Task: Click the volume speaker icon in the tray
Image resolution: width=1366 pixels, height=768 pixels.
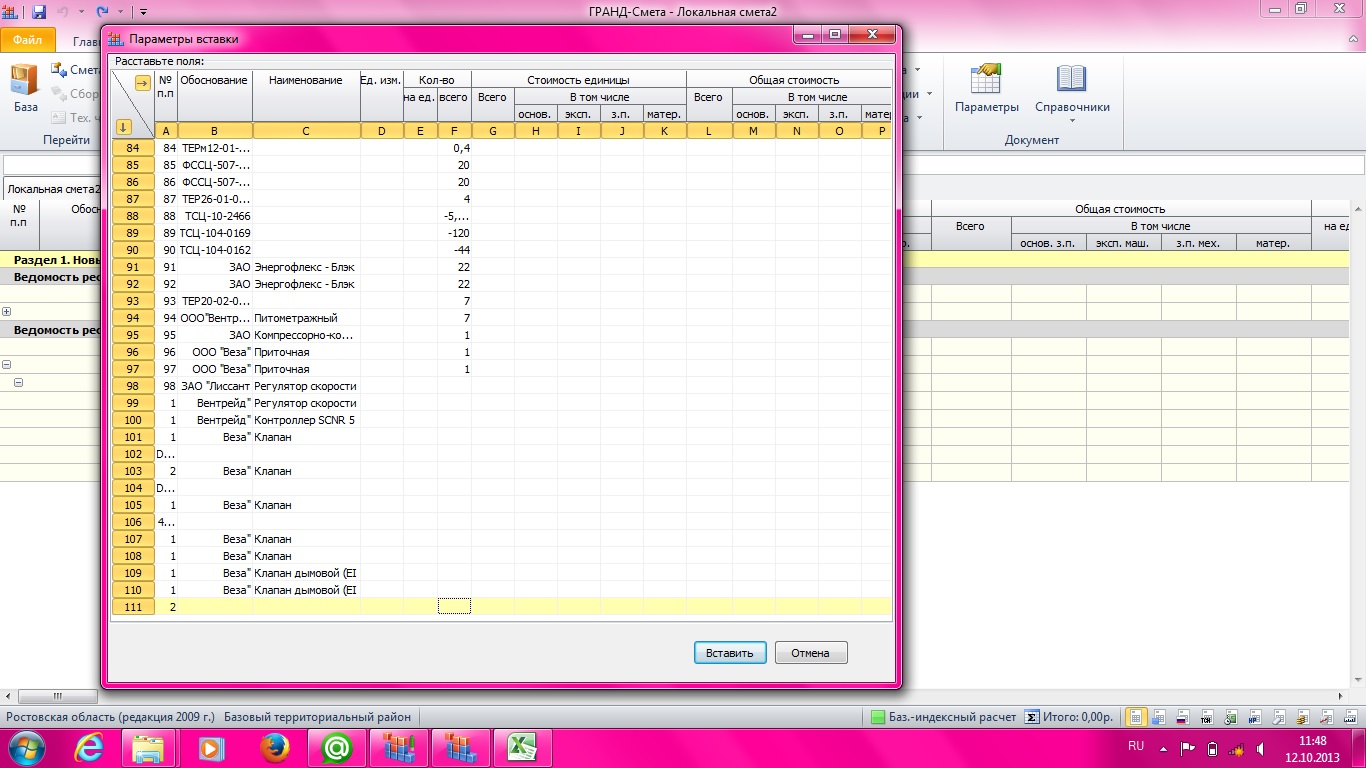Action: pyautogui.click(x=1262, y=748)
